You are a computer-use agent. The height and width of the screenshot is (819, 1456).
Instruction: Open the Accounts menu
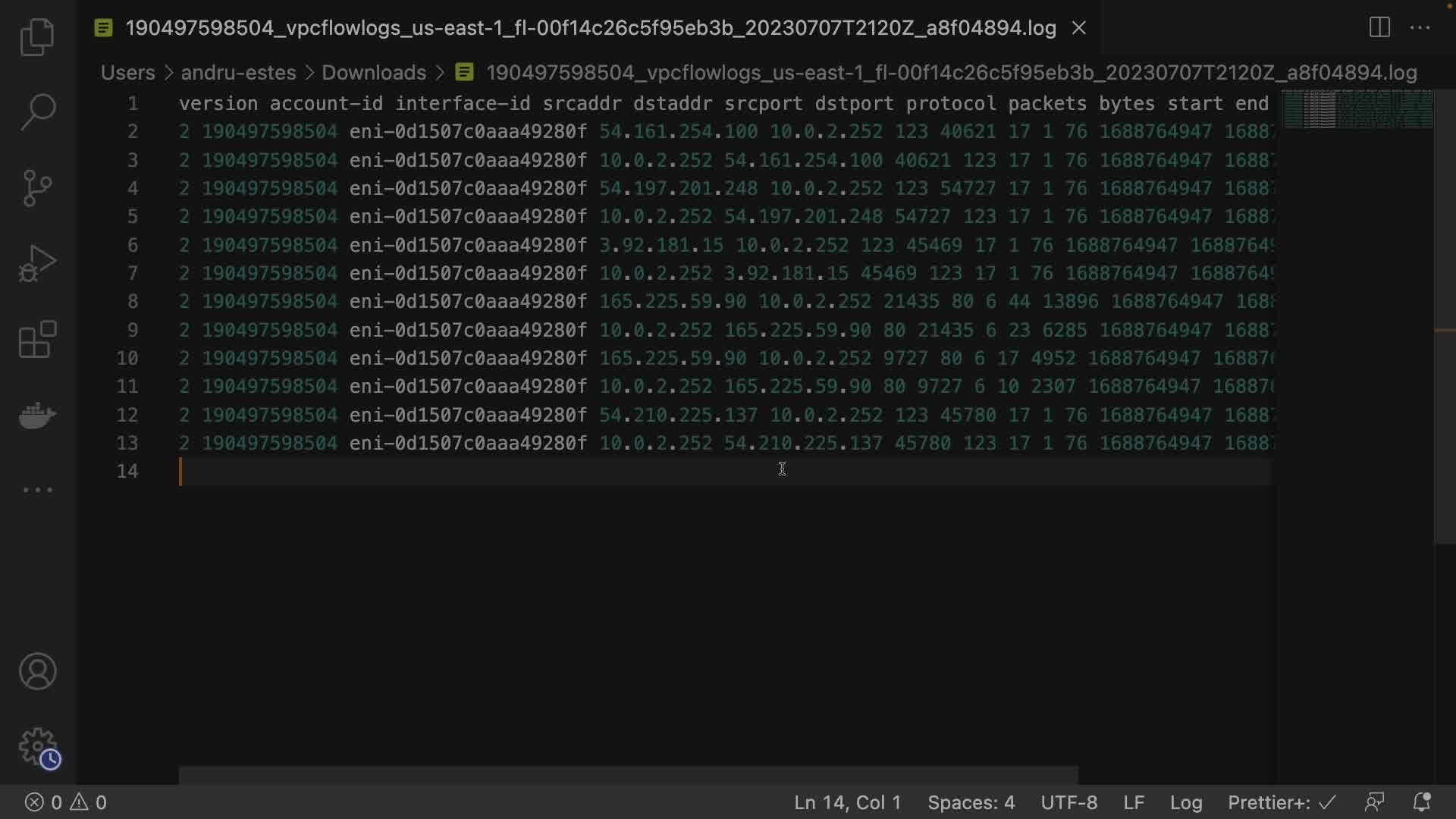click(37, 671)
